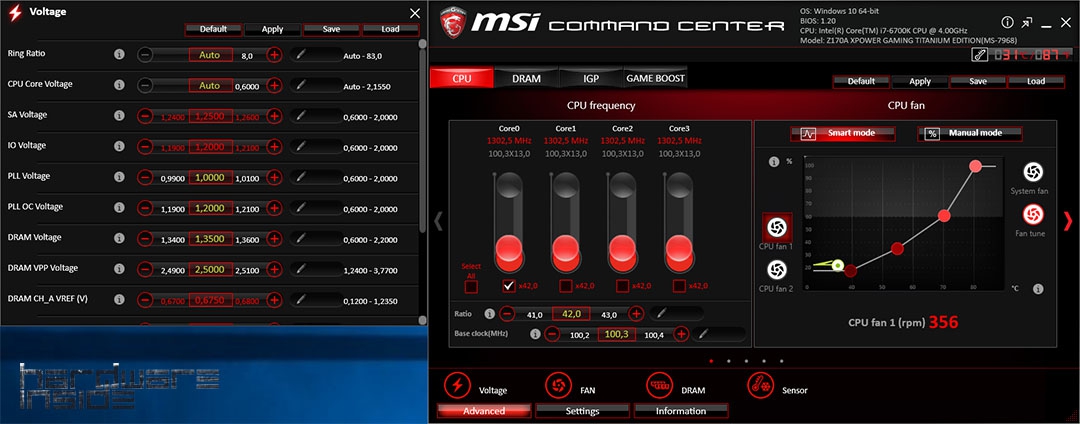Click the Core2 frequency slider knob
The width and height of the screenshot is (1080, 424).
[x=622, y=248]
